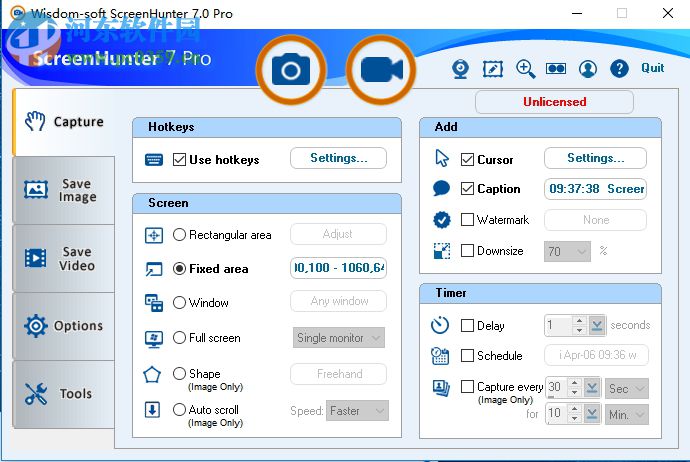Open the Cursor Settings... button

pyautogui.click(x=595, y=158)
